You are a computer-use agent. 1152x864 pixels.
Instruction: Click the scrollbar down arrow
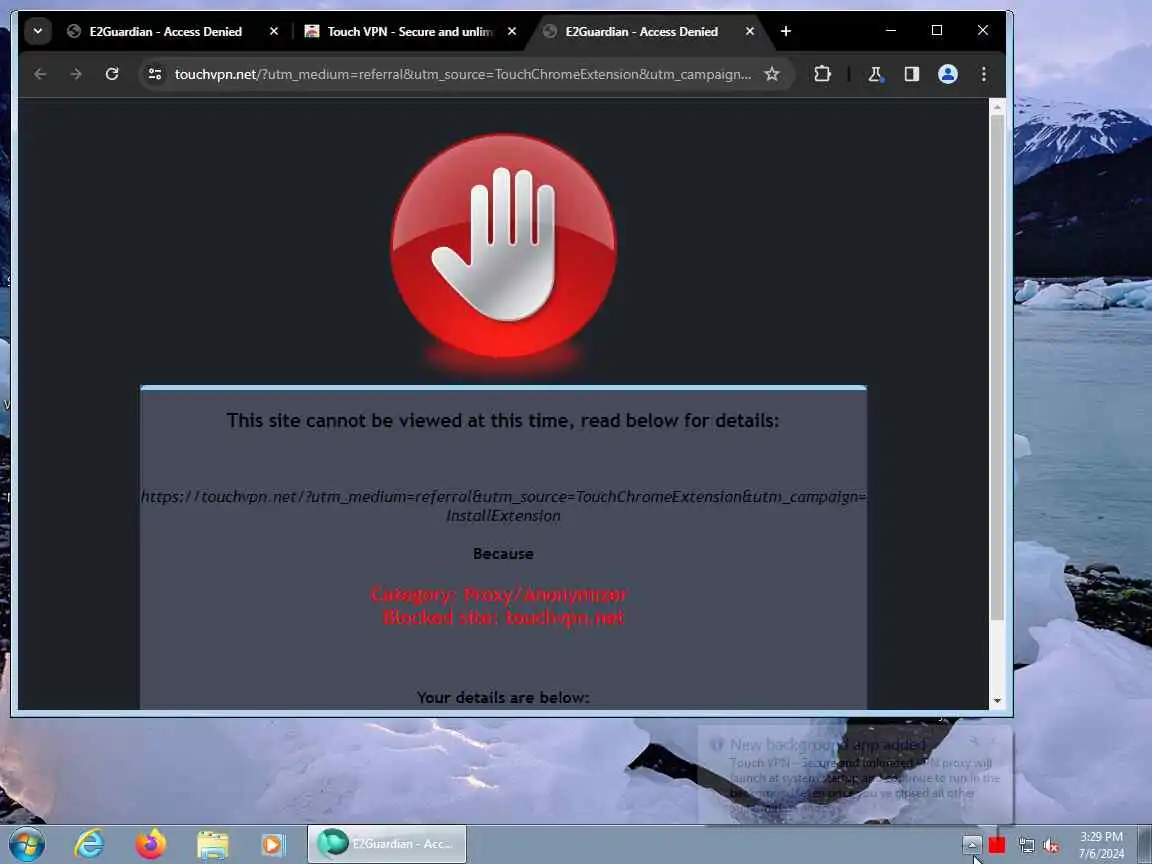tap(997, 701)
